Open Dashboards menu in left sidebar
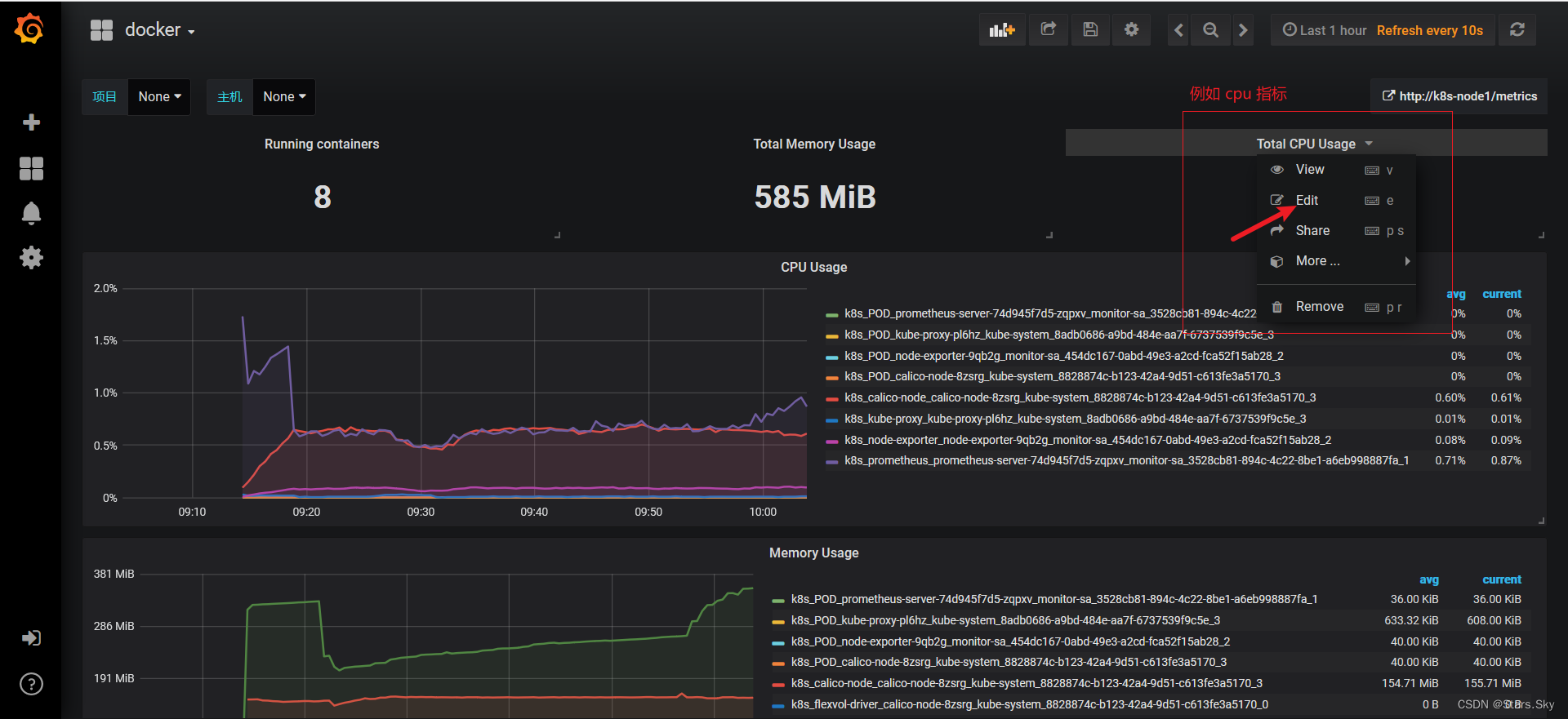Image resolution: width=1568 pixels, height=719 pixels. 31,168
